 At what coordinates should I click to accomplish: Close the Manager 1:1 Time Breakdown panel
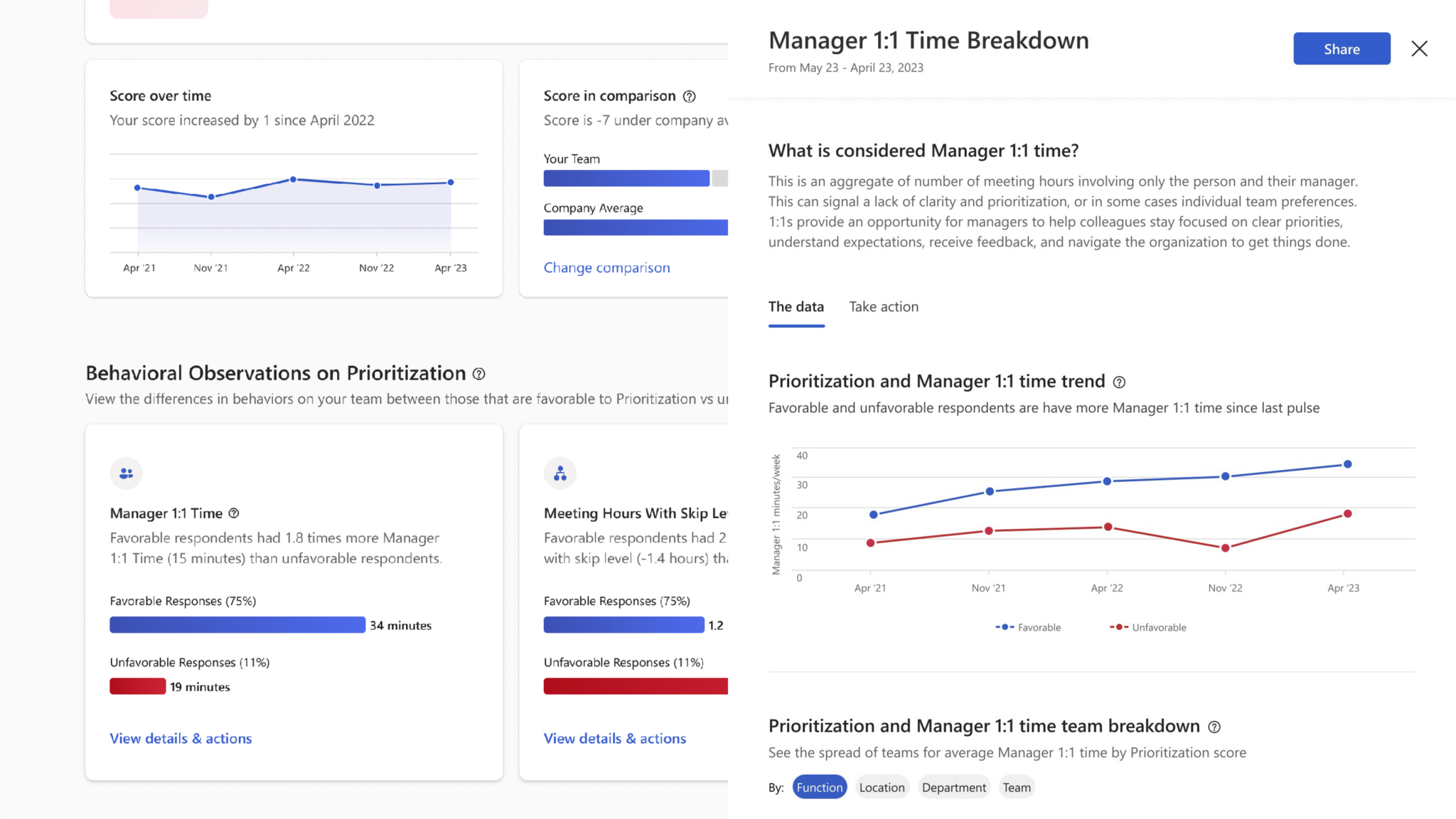click(1419, 49)
